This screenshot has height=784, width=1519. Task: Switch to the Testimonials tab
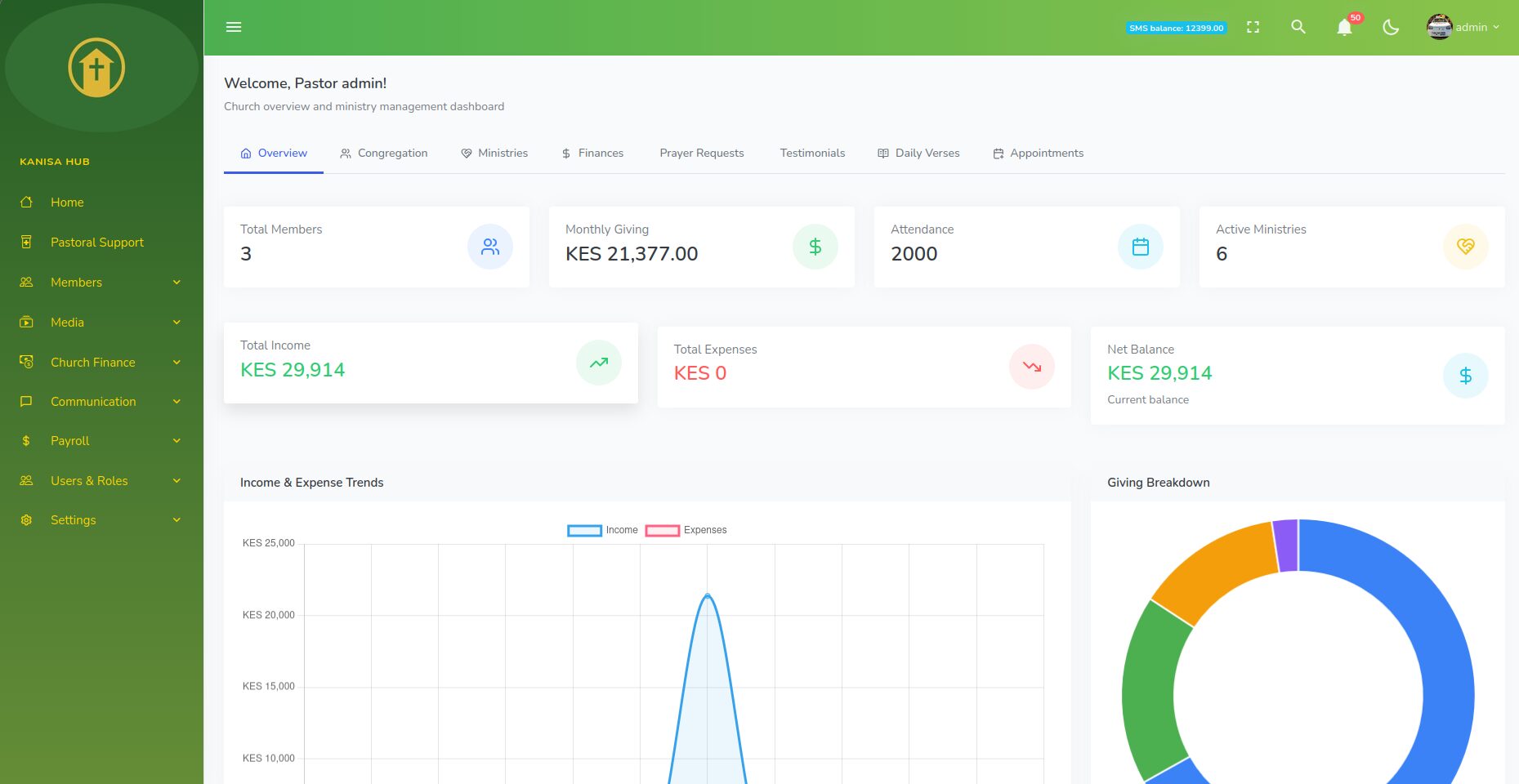click(812, 154)
